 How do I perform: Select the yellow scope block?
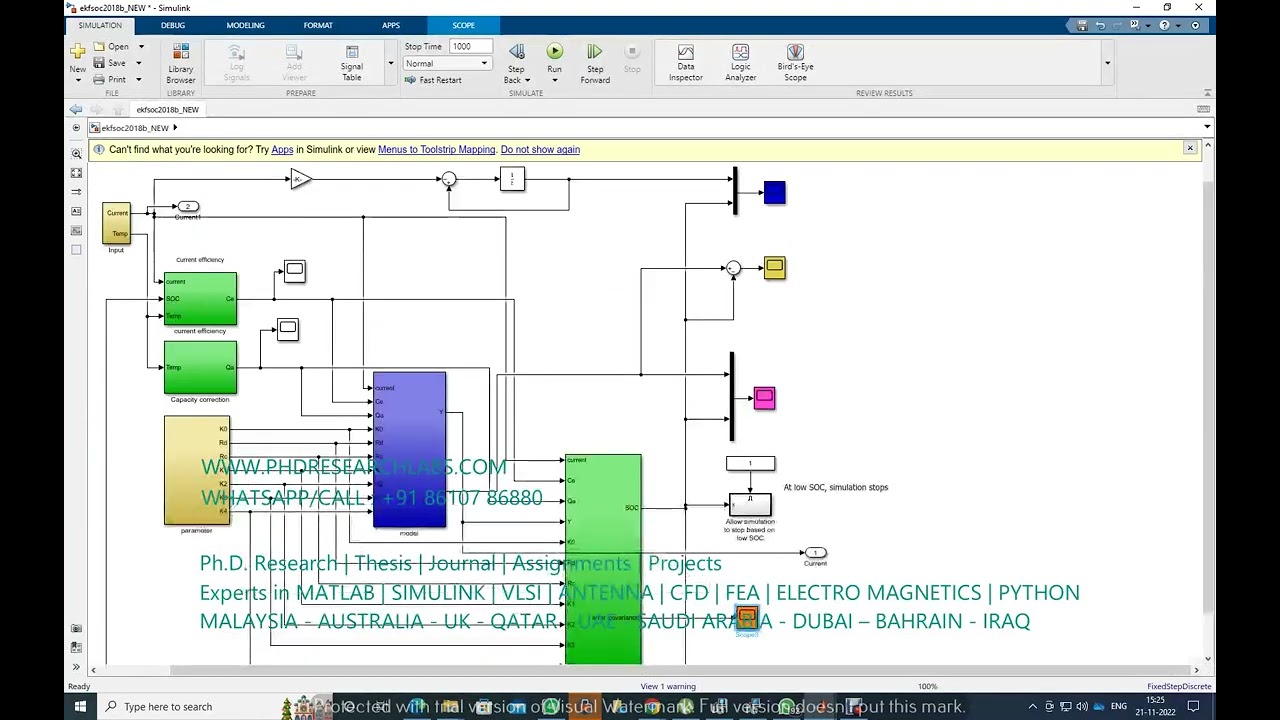(x=775, y=268)
